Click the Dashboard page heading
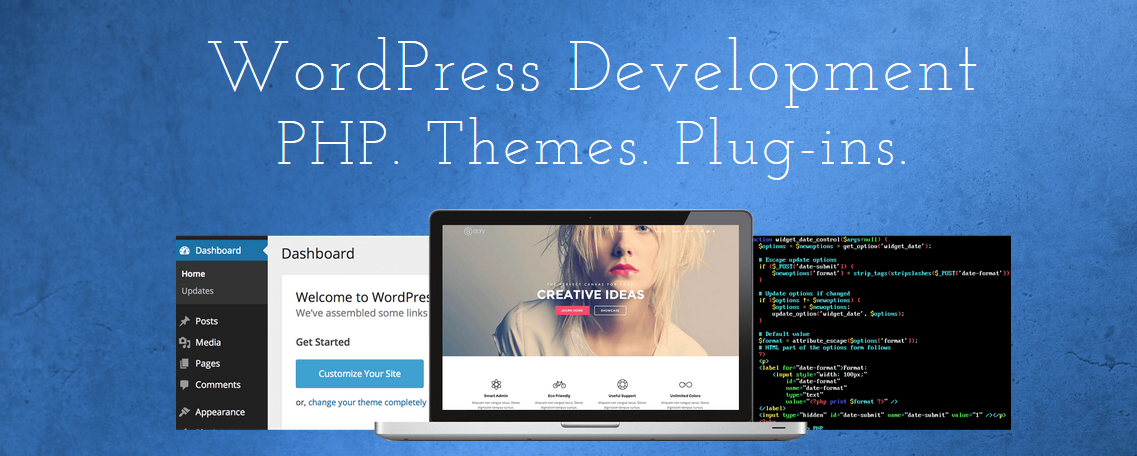Image resolution: width=1137 pixels, height=456 pixels. tap(318, 254)
